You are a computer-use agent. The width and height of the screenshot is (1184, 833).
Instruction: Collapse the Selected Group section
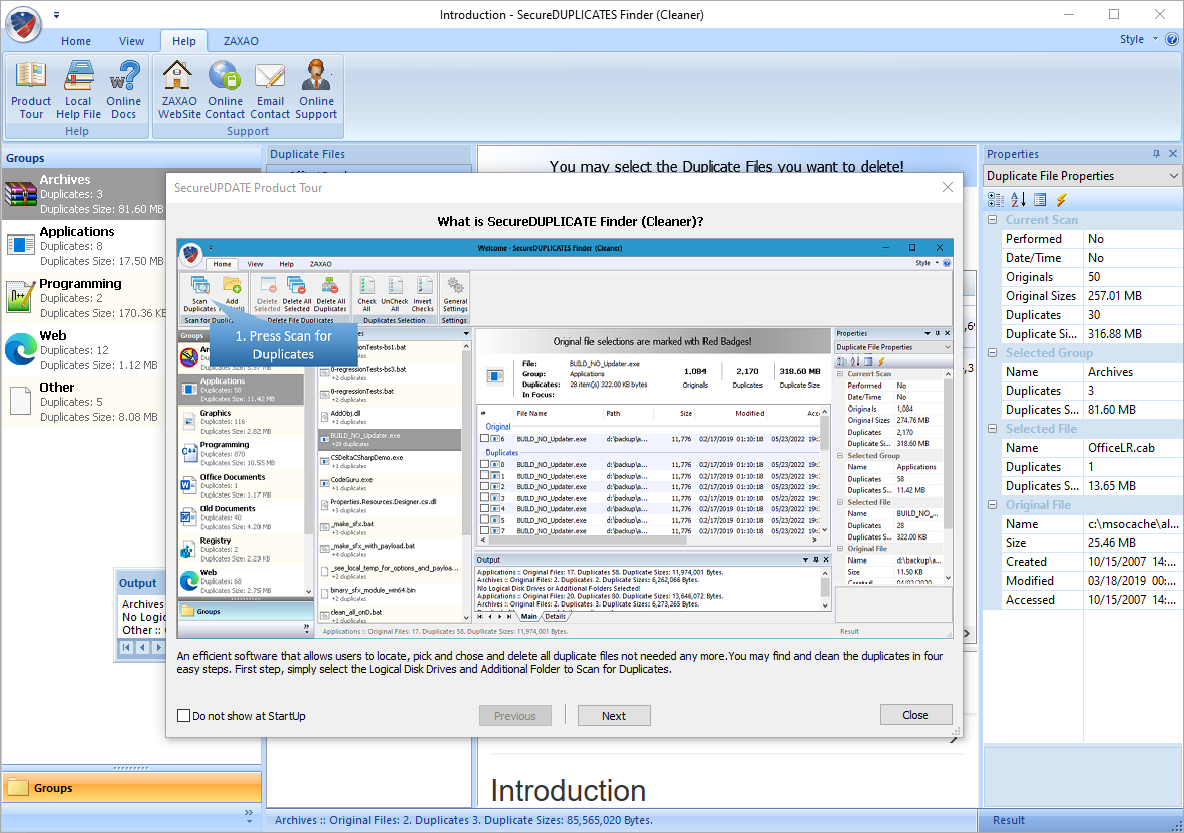click(x=992, y=353)
